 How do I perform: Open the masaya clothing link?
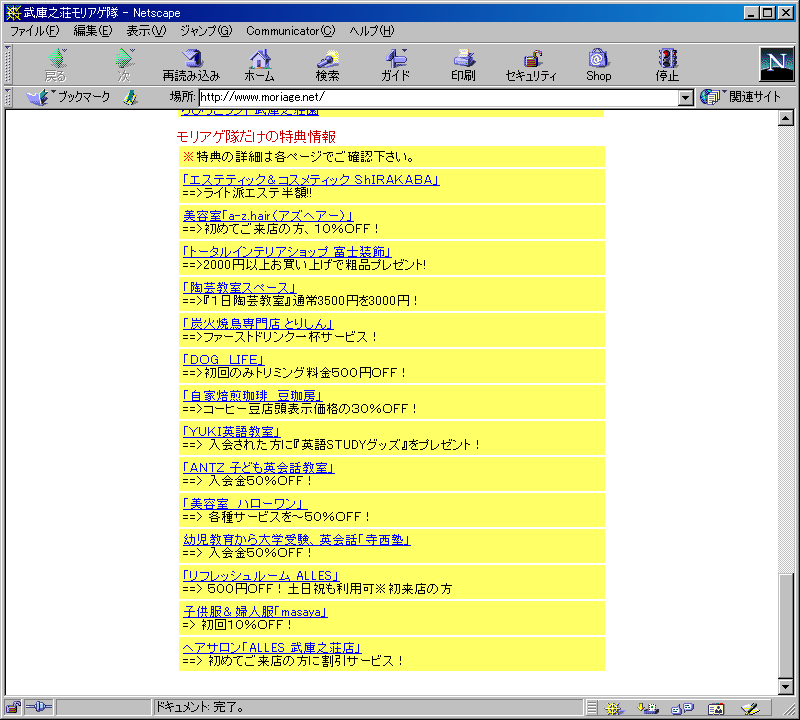coord(255,611)
